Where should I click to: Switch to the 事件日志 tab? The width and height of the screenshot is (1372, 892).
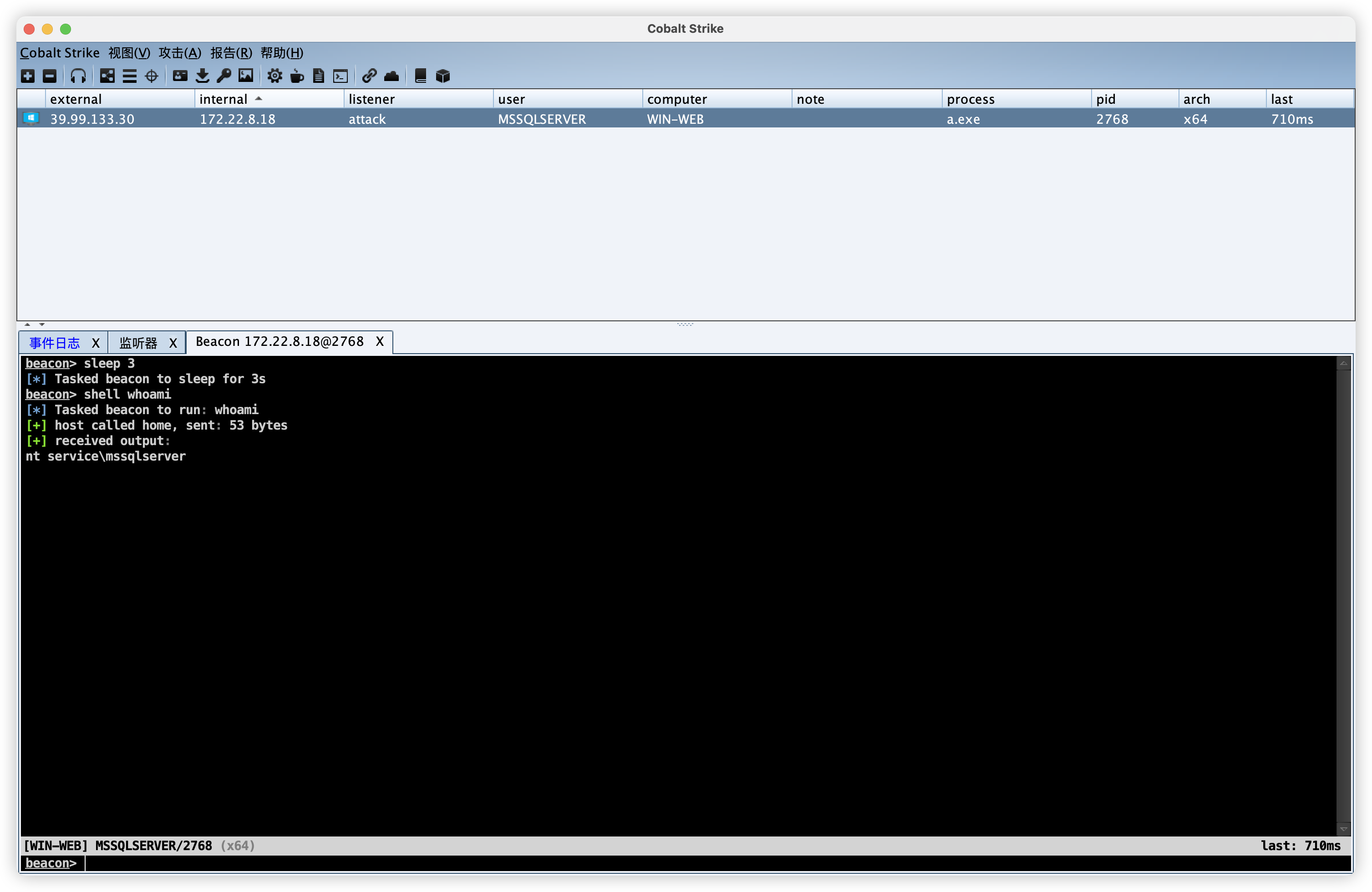pyautogui.click(x=55, y=344)
